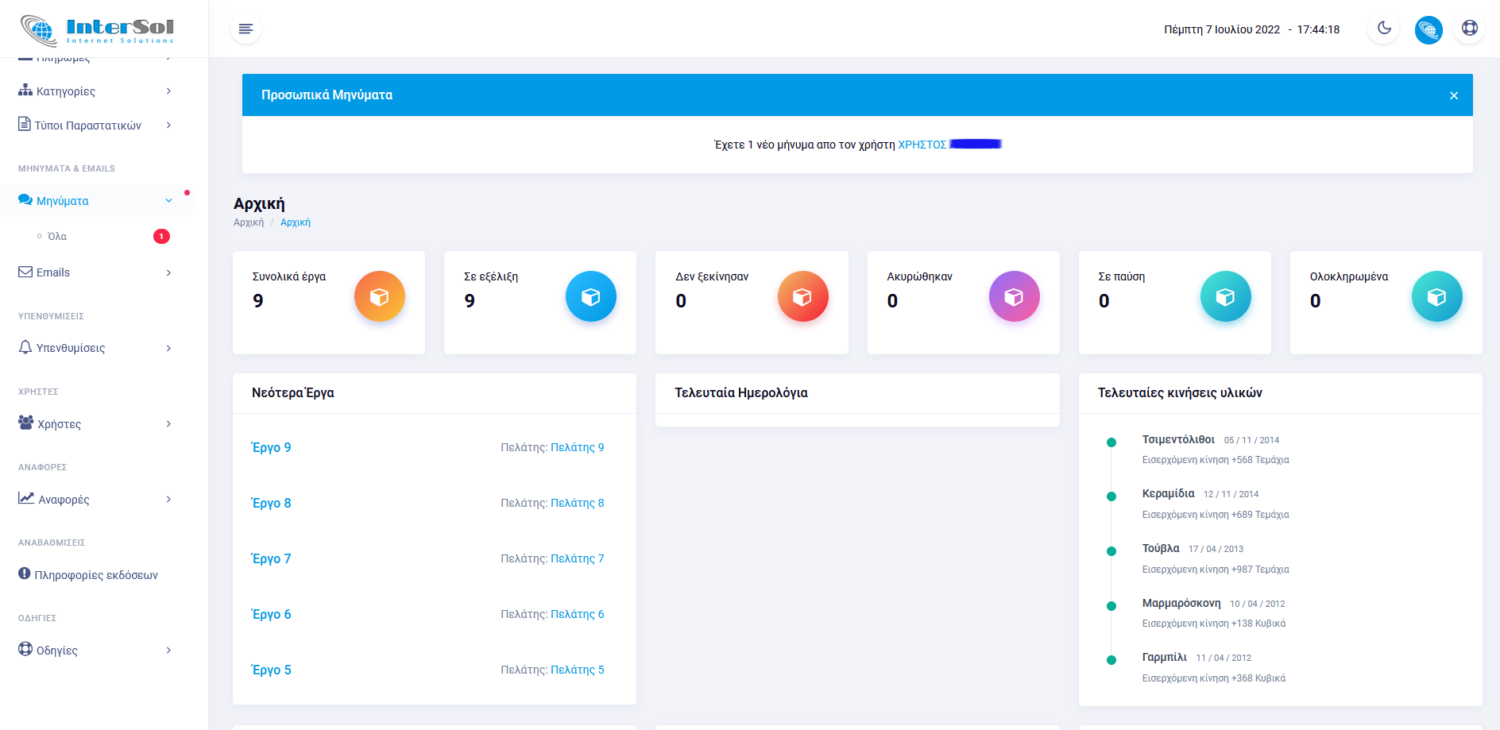Click the teal Ολοκληρωμένα cube icon
This screenshot has width=1500, height=730.
click(1437, 297)
